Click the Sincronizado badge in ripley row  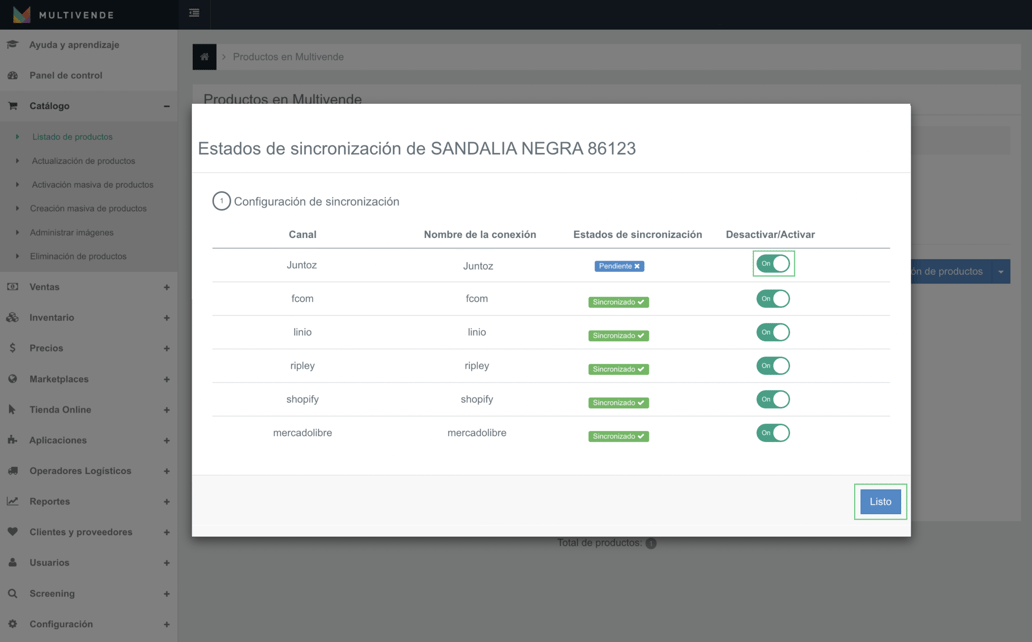[619, 369]
